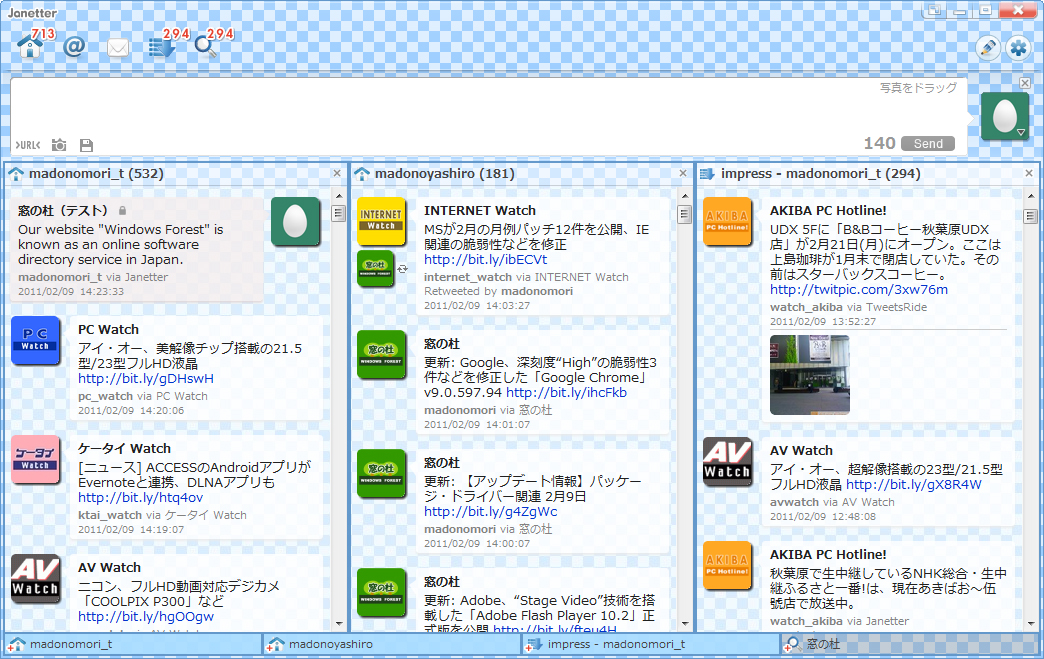Click the scrollbar handle in the impress column
The image size is (1044, 659).
pyautogui.click(x=1030, y=216)
